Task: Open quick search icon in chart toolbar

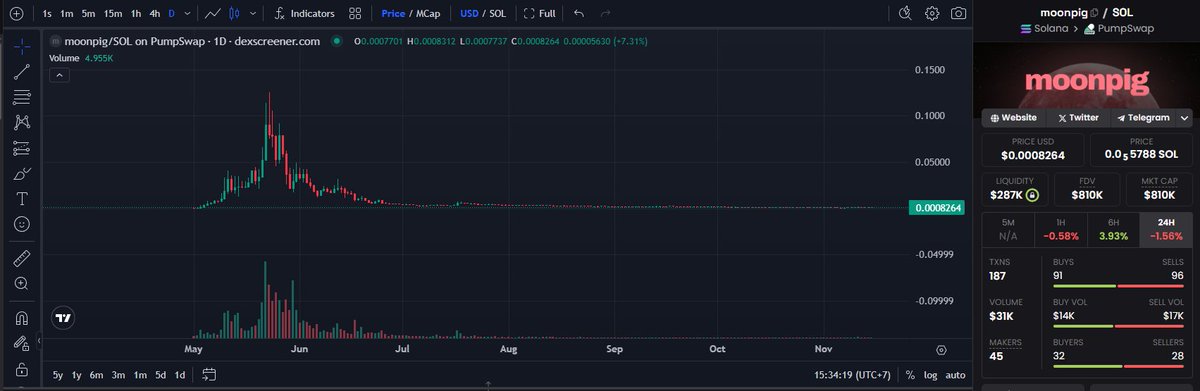Action: tap(905, 14)
